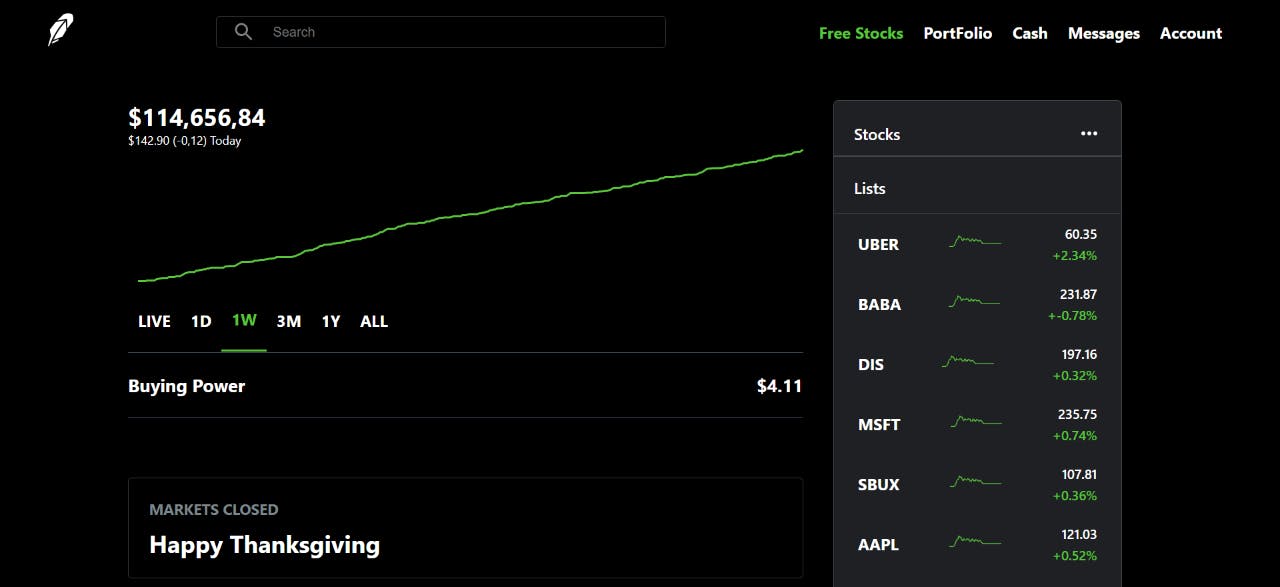Switch chart to 1Y range
The width and height of the screenshot is (1280, 587).
331,321
